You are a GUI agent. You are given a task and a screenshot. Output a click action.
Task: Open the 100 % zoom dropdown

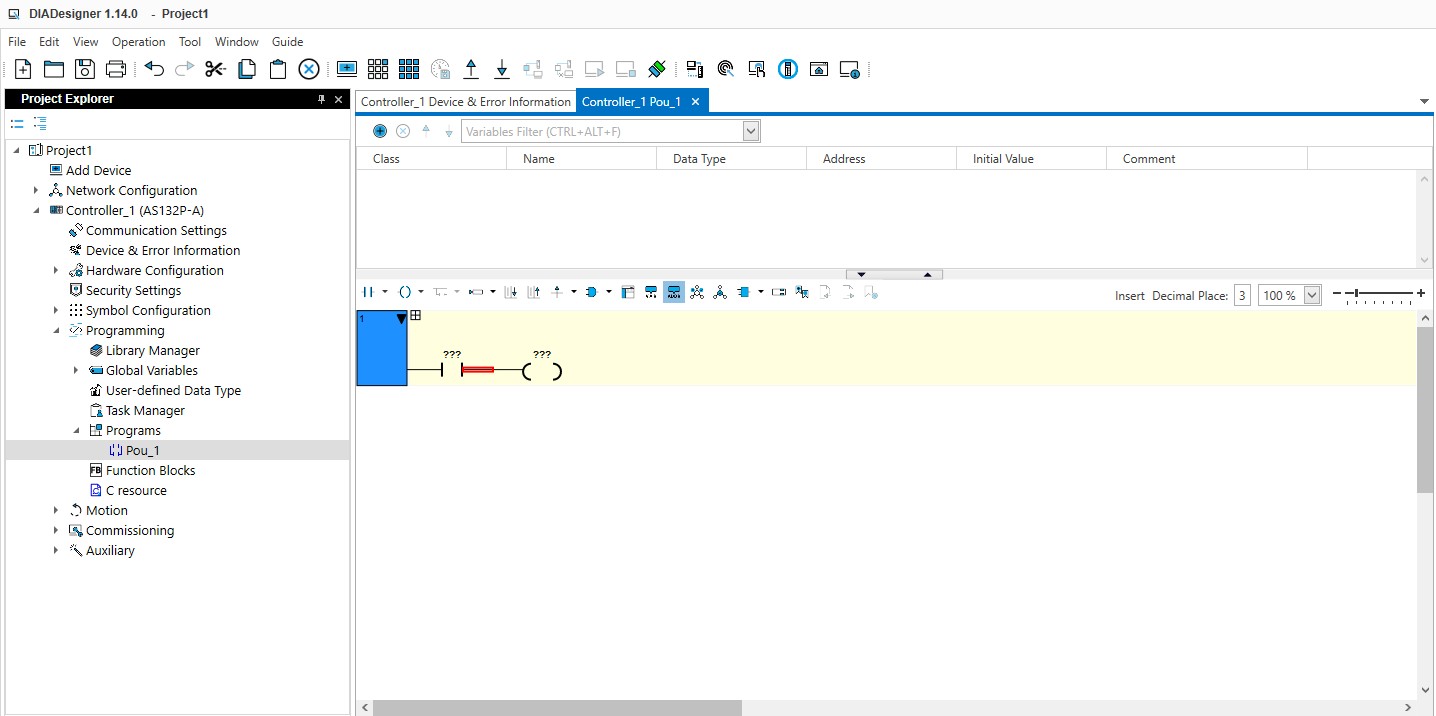point(1313,295)
